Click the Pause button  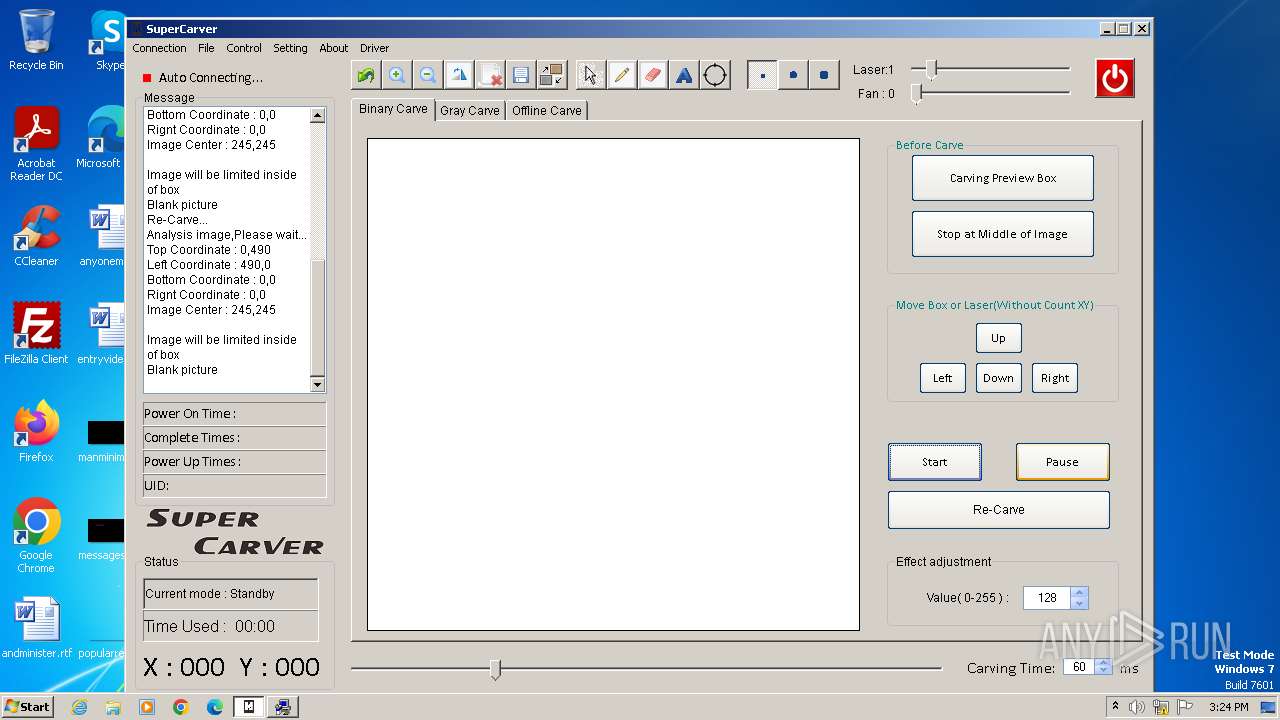click(1062, 462)
